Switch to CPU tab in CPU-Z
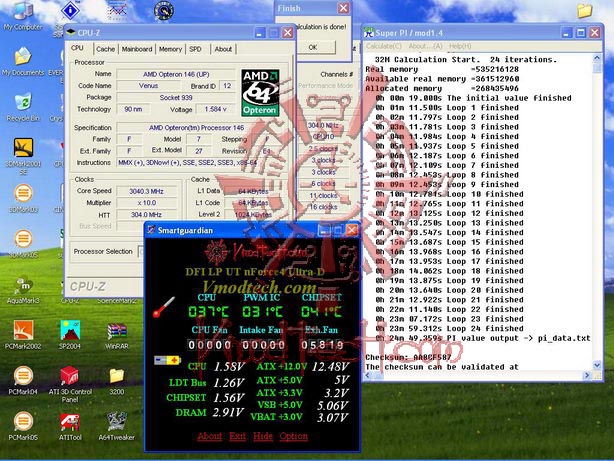The width and height of the screenshot is (614, 461). (x=77, y=48)
